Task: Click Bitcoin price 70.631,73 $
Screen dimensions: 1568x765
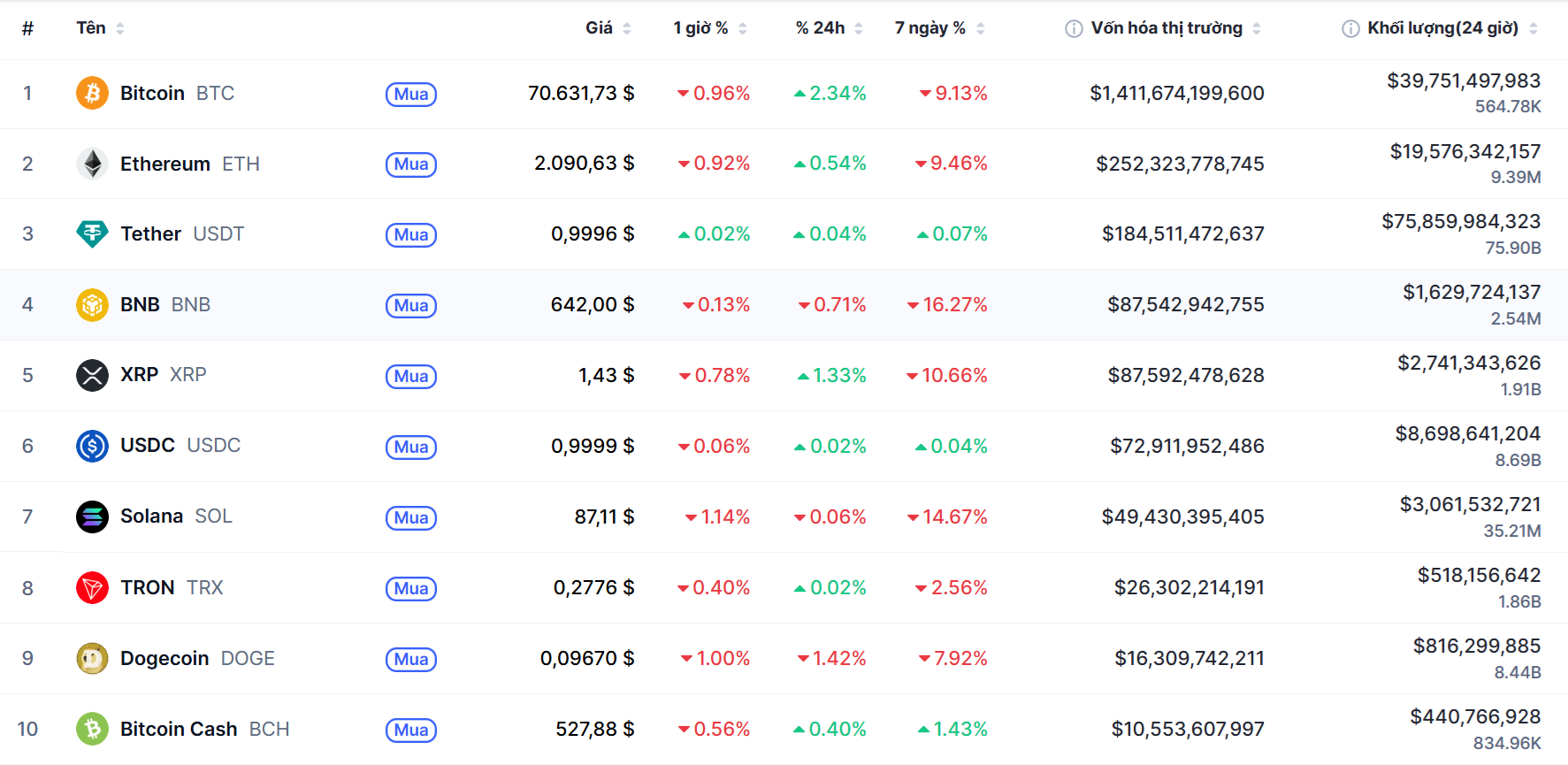Action: (581, 93)
